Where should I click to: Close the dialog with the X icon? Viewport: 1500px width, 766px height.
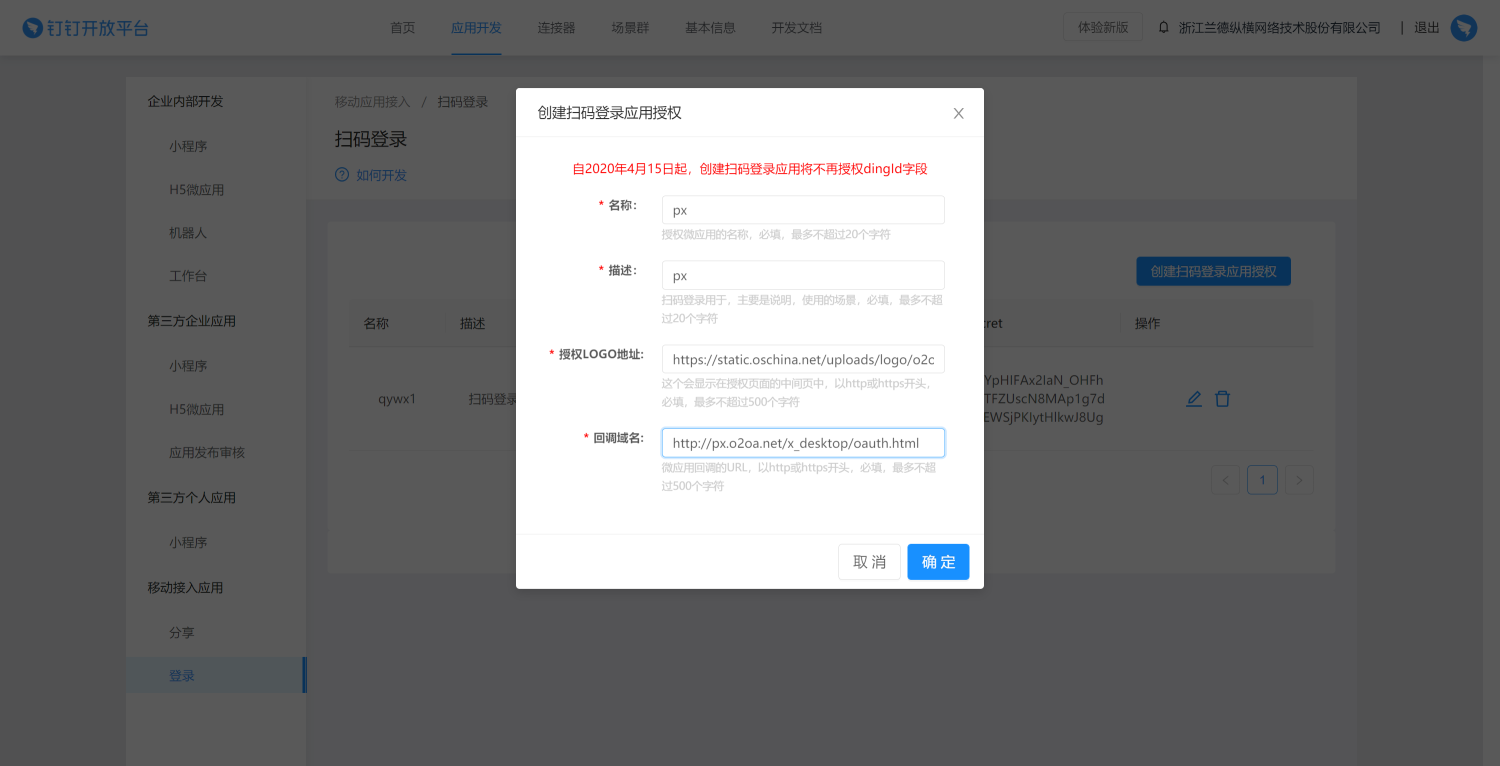(958, 113)
